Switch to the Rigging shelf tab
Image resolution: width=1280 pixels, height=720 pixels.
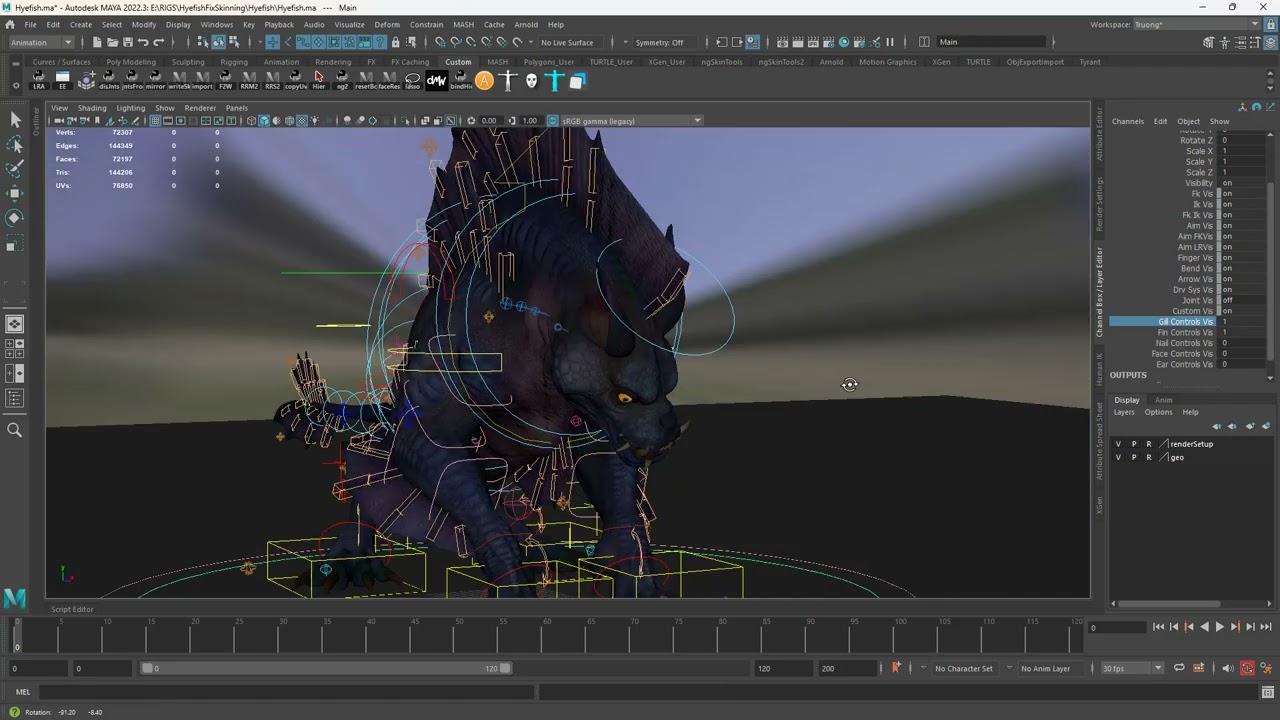click(234, 62)
